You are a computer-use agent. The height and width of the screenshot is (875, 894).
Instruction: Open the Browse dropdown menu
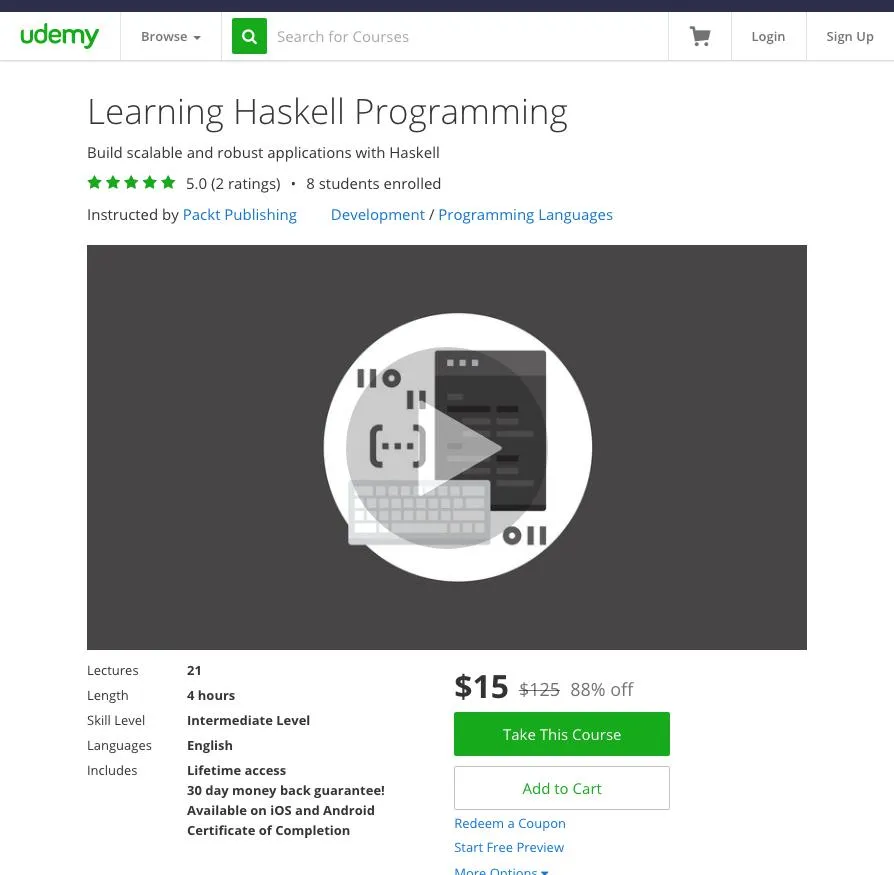(170, 37)
